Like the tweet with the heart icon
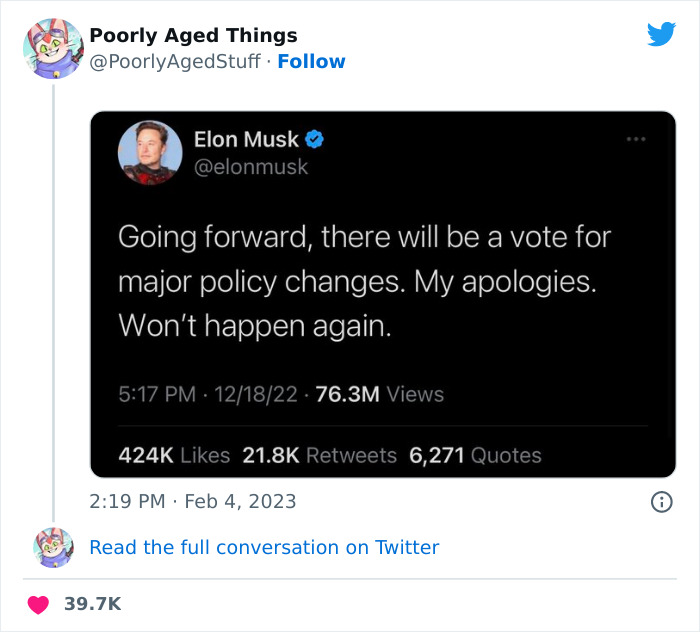The image size is (700, 632). click(x=38, y=604)
